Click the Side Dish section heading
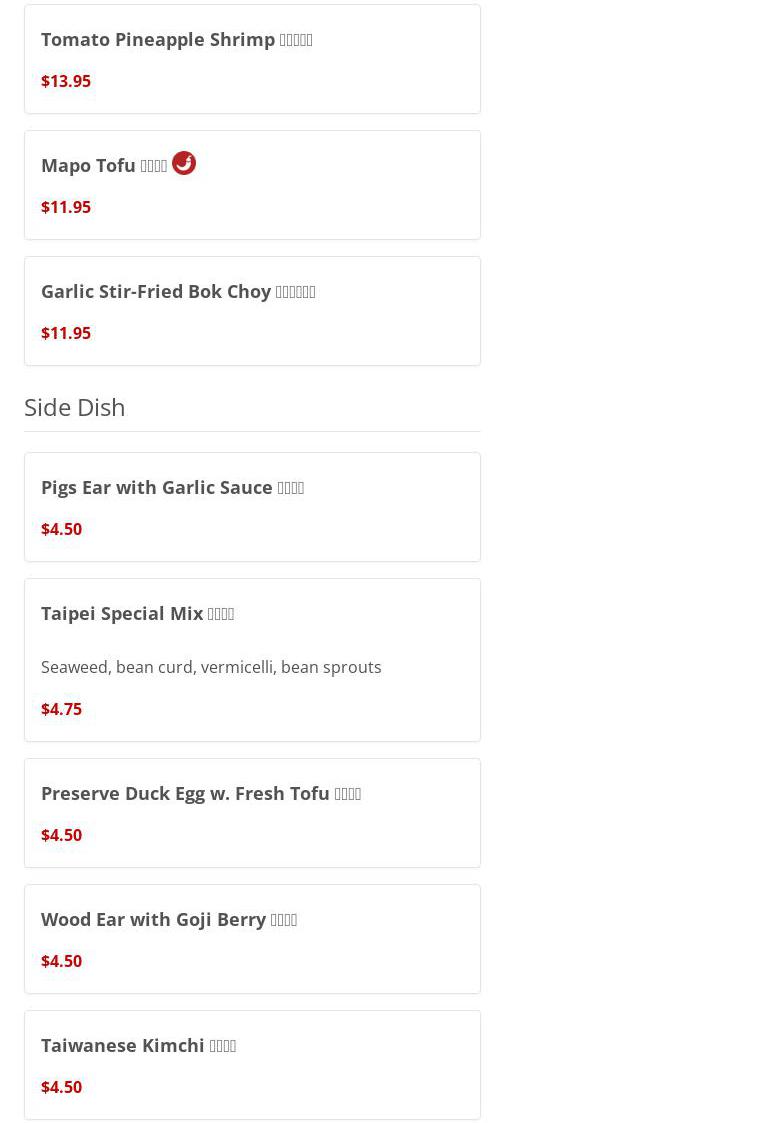This screenshot has height=1123, width=770. pyautogui.click(x=75, y=407)
